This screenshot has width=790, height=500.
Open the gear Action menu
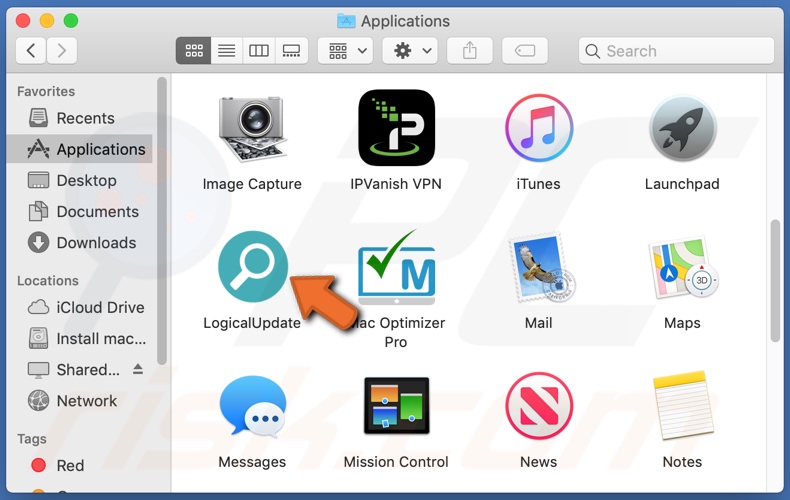(x=410, y=50)
